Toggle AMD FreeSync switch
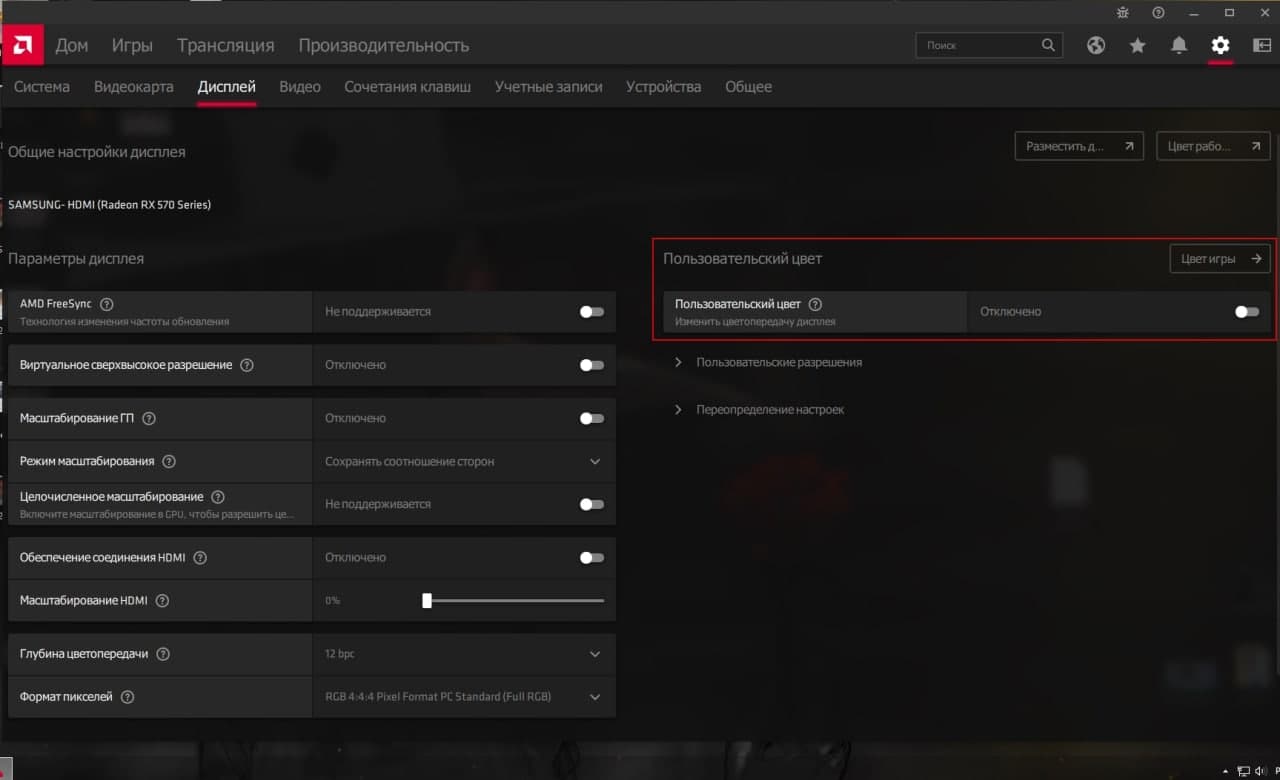Viewport: 1280px width, 780px height. point(592,312)
